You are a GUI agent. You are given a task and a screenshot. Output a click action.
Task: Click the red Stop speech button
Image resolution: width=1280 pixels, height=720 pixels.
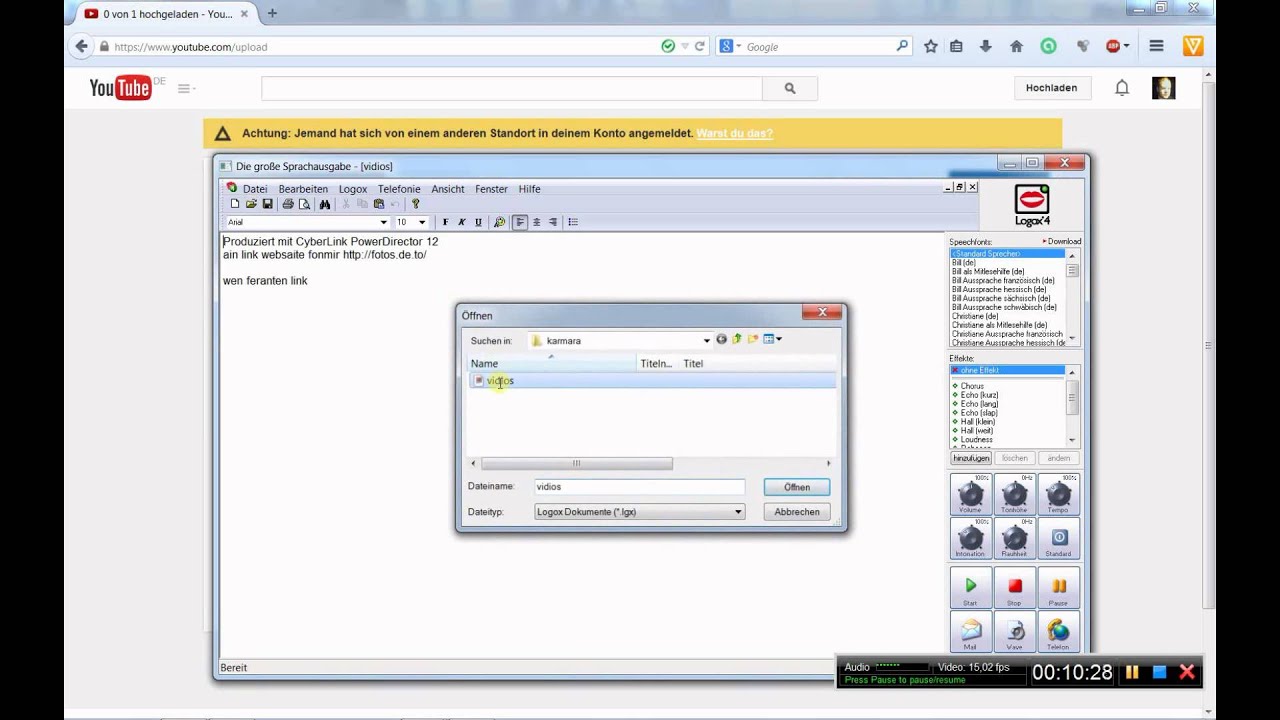tap(1014, 587)
